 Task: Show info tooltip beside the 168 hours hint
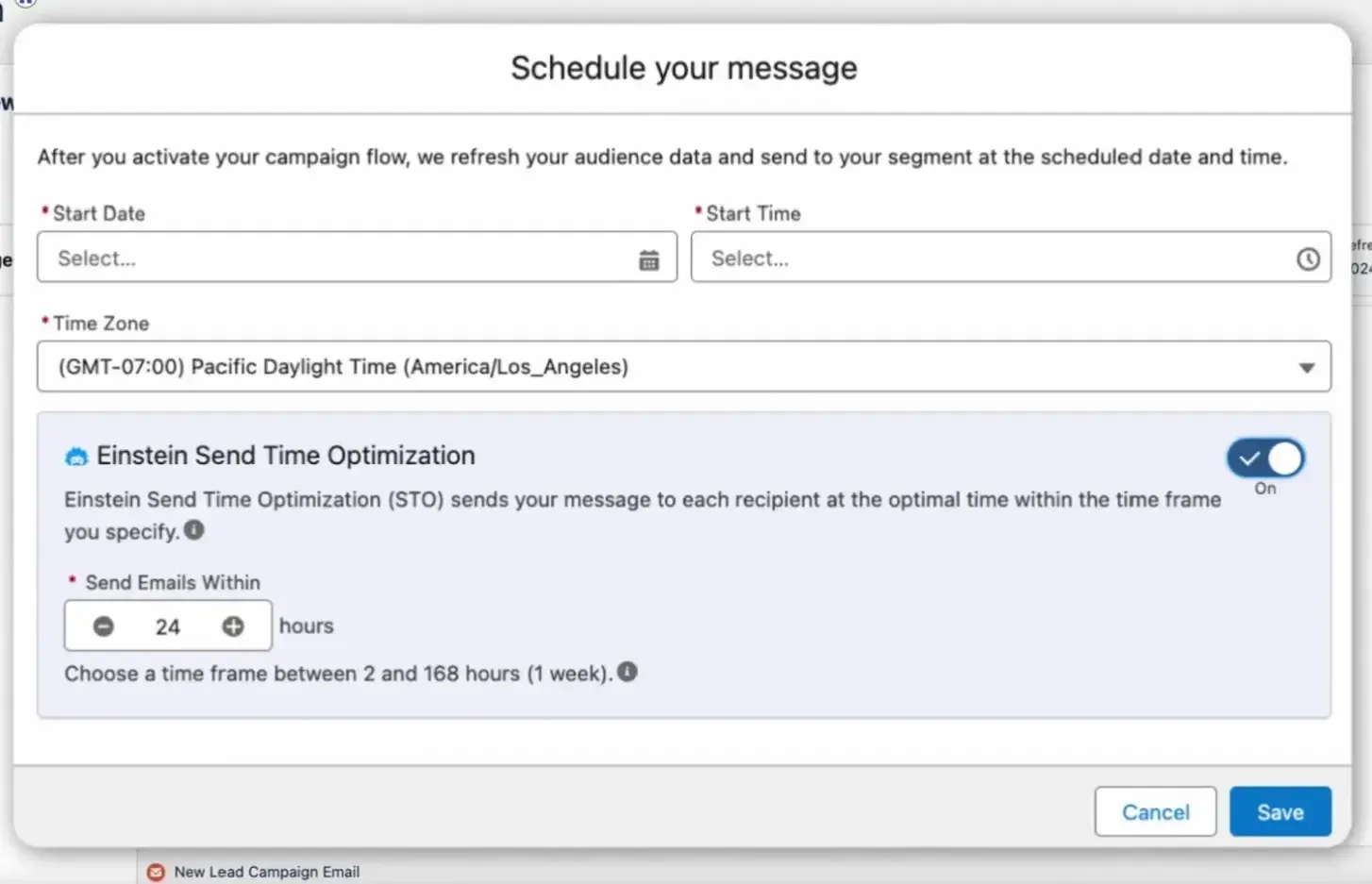point(627,672)
